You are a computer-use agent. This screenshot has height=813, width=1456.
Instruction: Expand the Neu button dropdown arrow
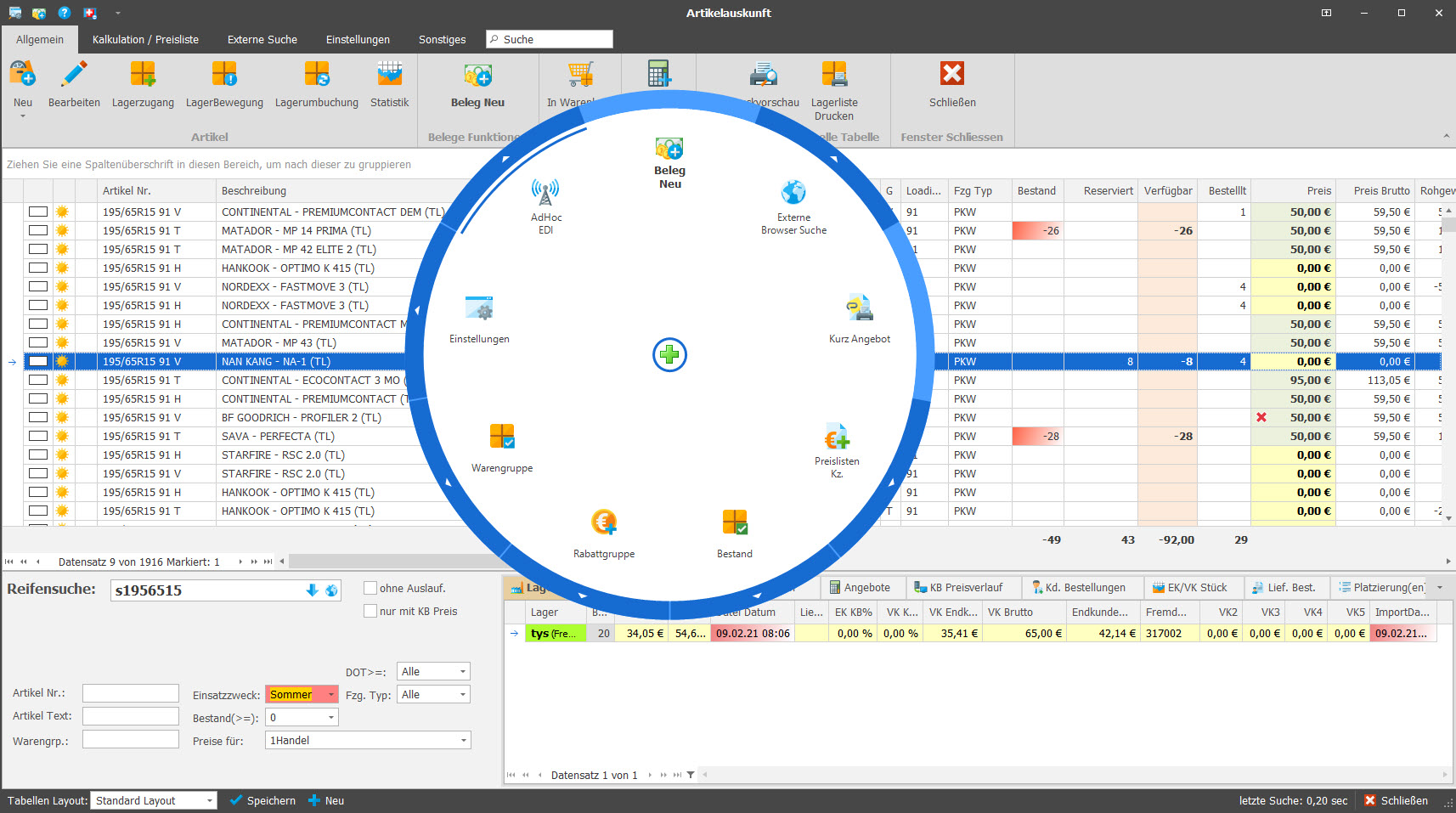(23, 116)
